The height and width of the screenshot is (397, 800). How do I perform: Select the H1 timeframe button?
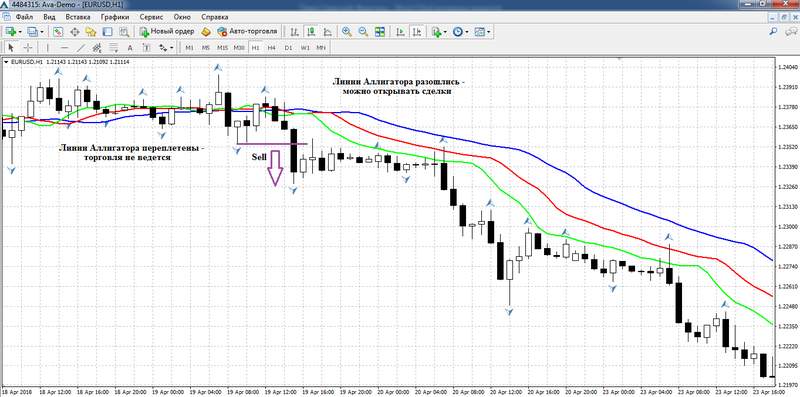click(255, 47)
